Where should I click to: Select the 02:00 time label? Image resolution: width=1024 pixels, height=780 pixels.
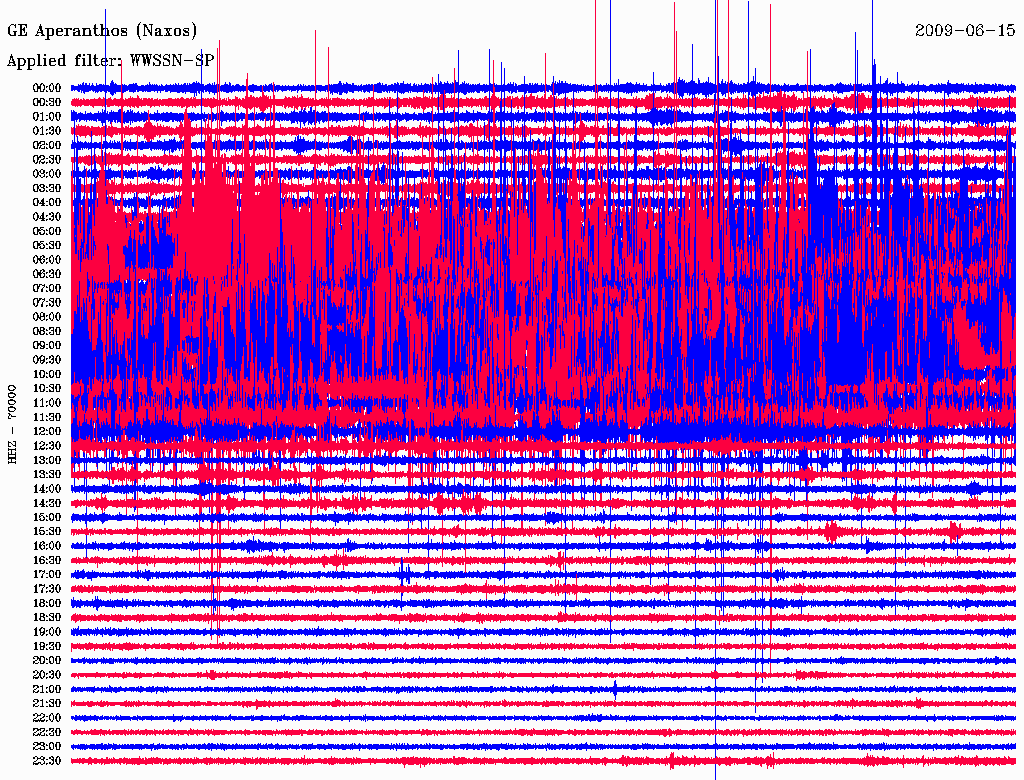pos(47,146)
